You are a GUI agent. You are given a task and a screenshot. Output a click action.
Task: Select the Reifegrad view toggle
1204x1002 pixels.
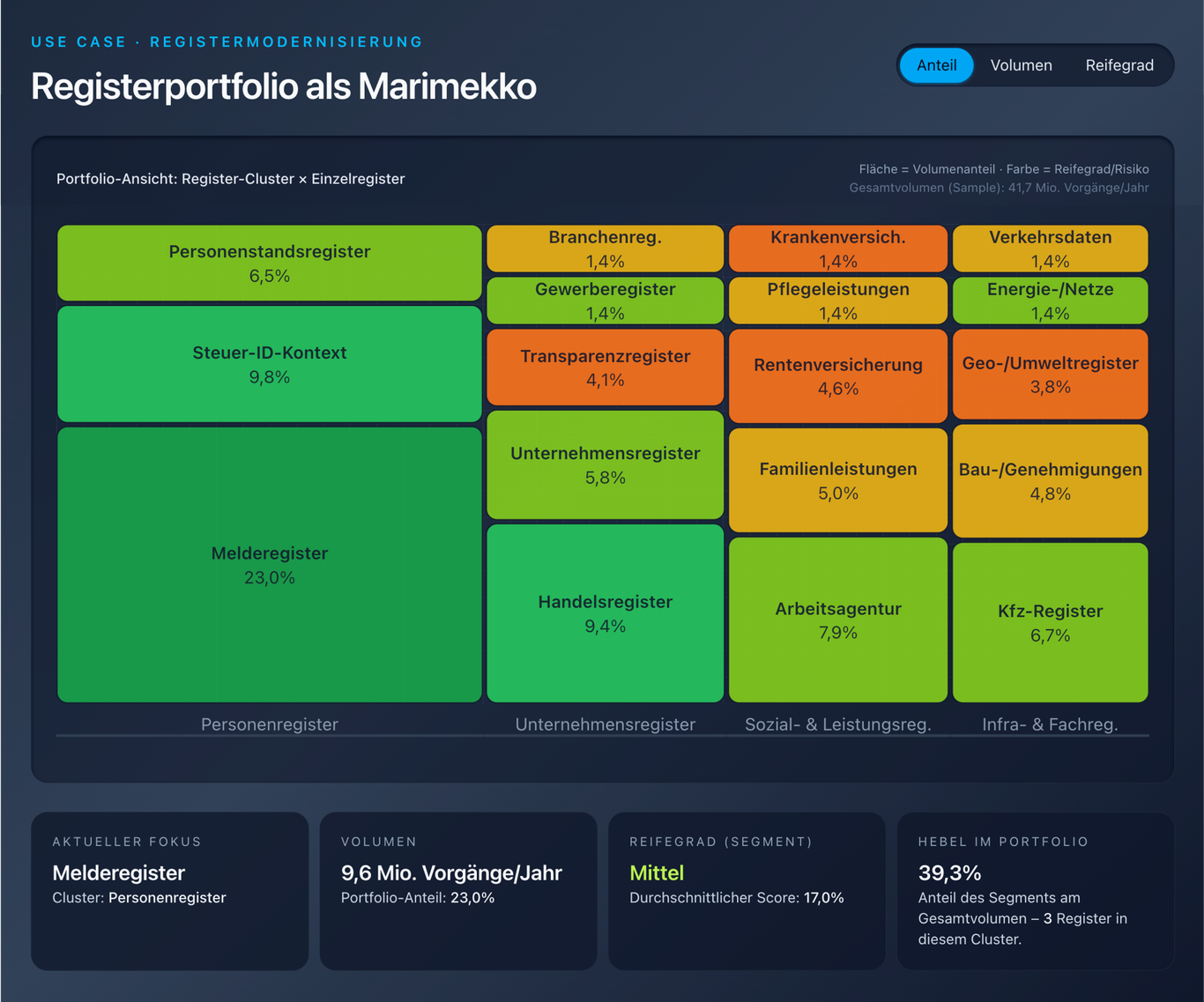pyautogui.click(x=1119, y=65)
